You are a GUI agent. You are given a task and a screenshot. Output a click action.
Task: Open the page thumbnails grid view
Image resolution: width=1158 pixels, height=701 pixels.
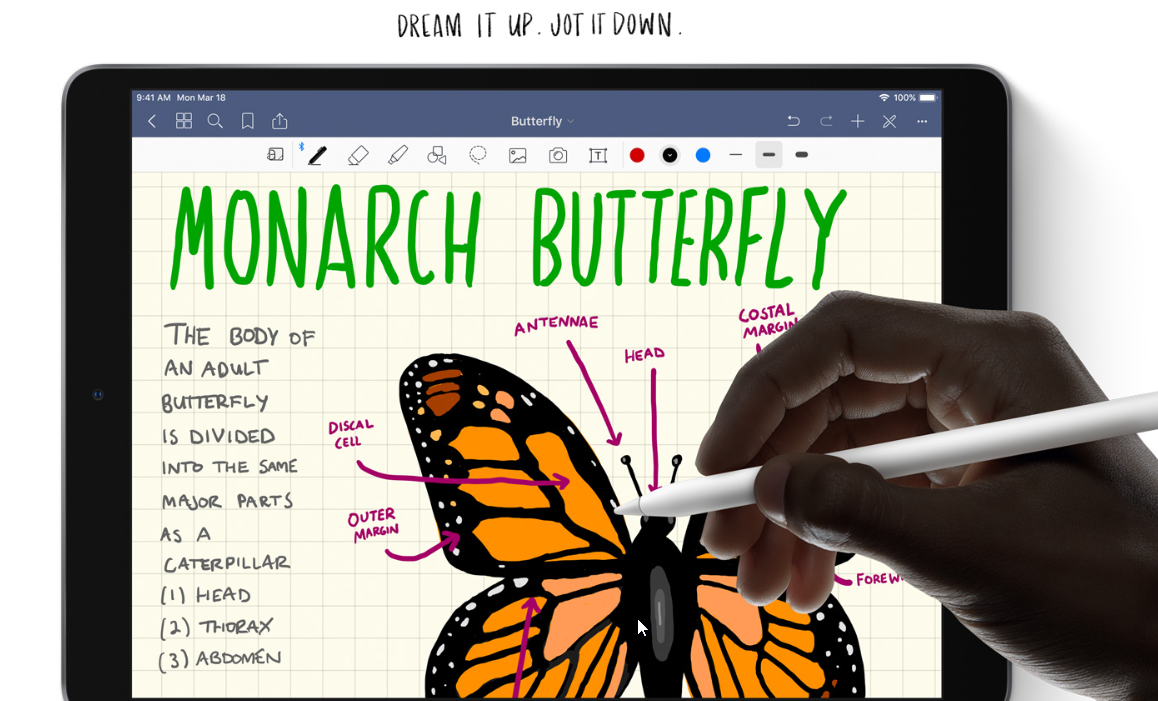[x=184, y=121]
